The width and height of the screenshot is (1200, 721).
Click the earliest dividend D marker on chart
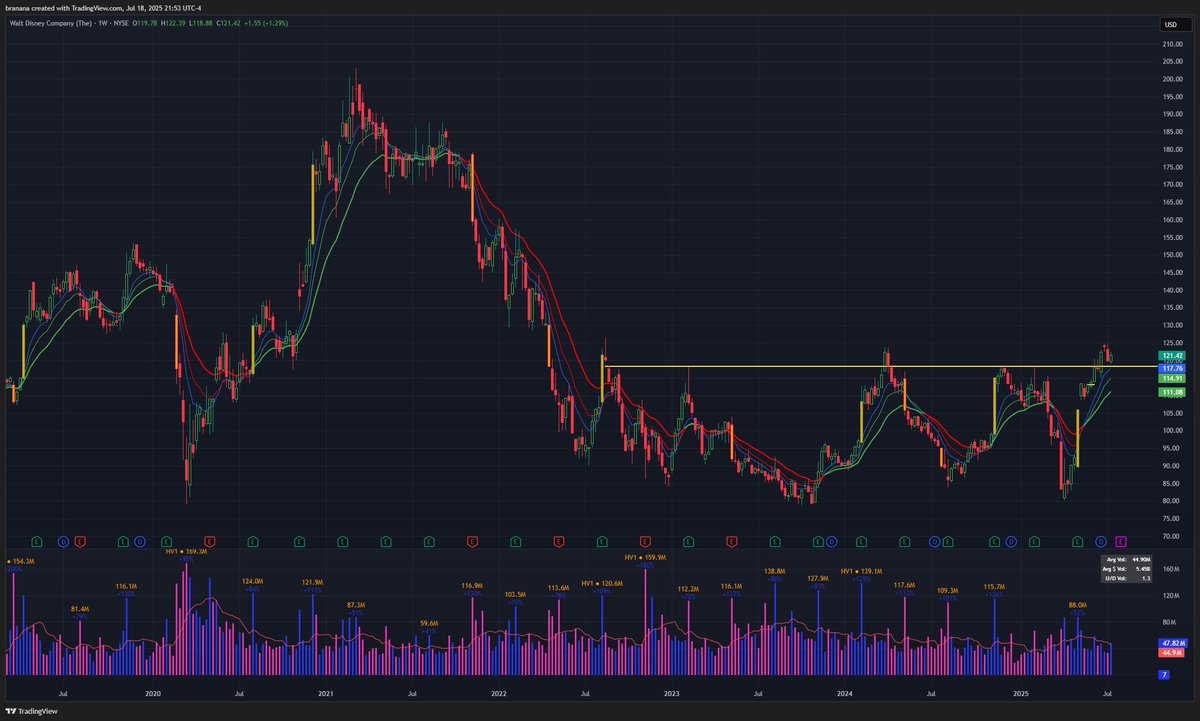click(63, 541)
